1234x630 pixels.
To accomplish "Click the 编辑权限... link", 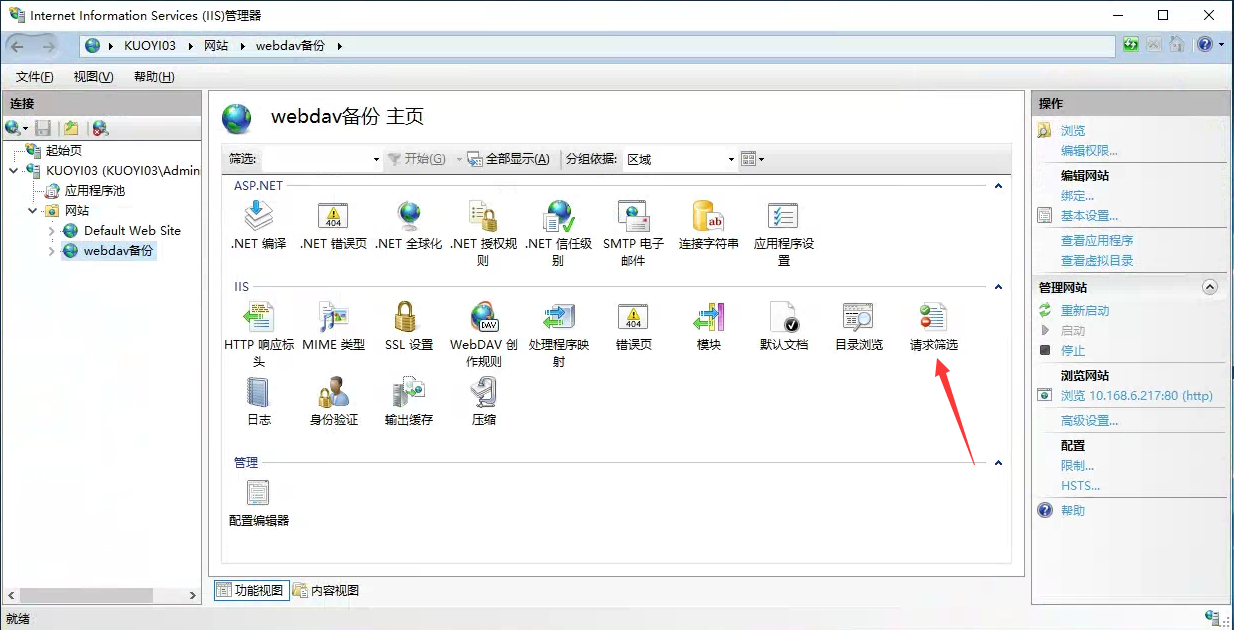I will pyautogui.click(x=1089, y=151).
